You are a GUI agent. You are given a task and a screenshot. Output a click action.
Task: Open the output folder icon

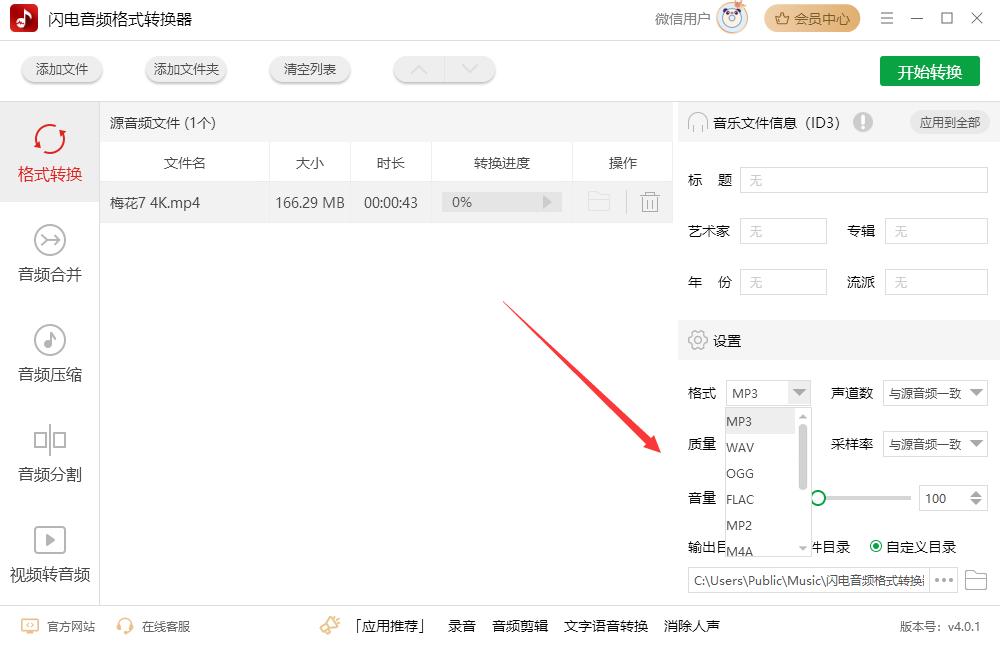(975, 580)
